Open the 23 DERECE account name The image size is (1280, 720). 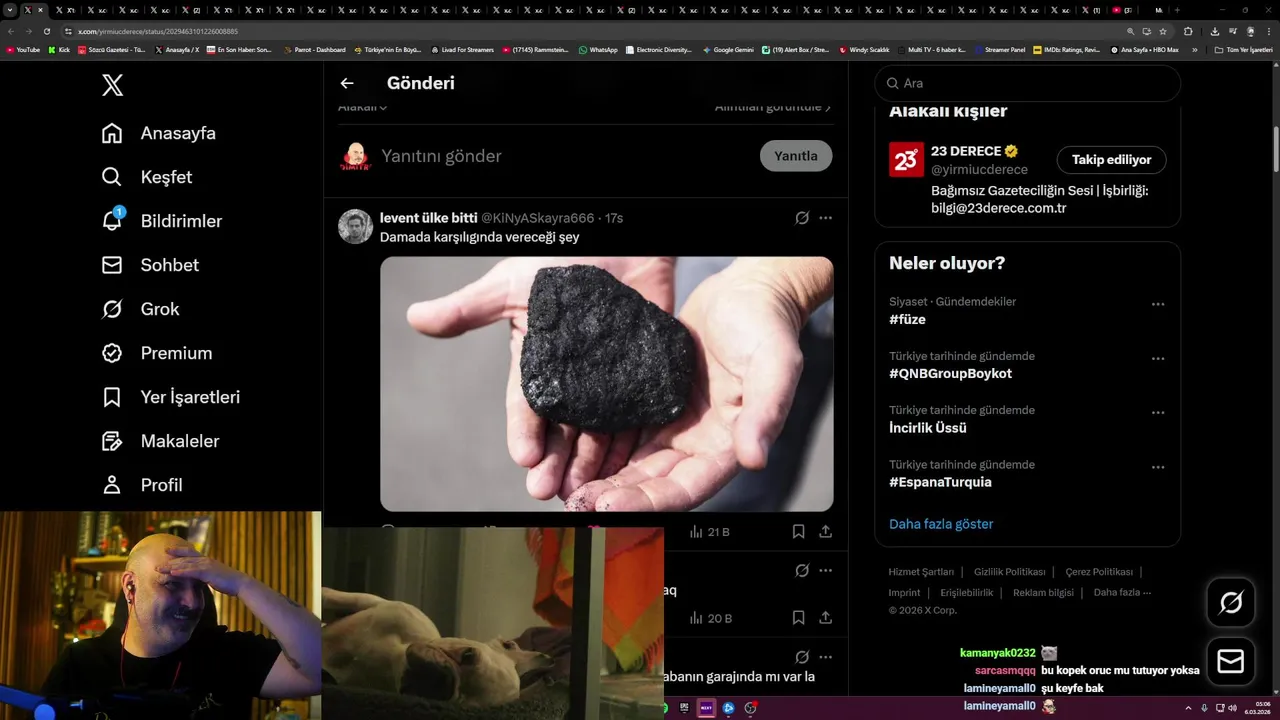[x=966, y=151]
